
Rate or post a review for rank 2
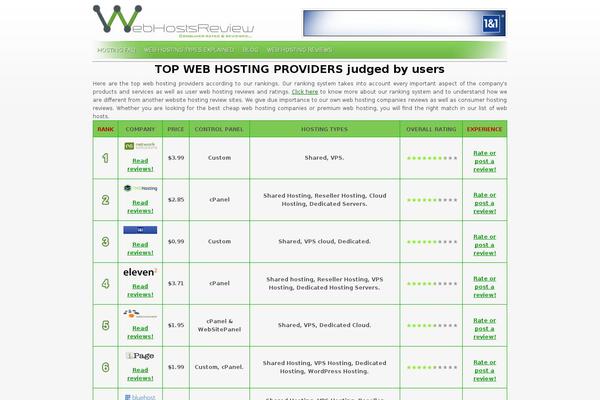click(x=484, y=203)
